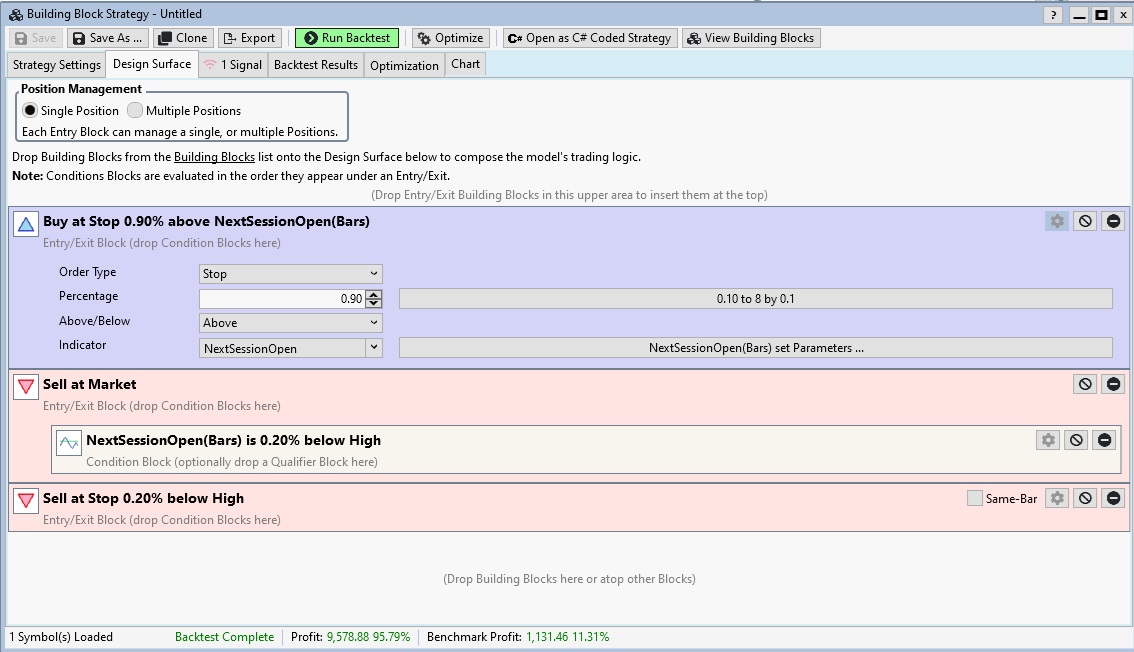Remove the Buy at Stop block
The height and width of the screenshot is (652, 1134).
coord(1113,221)
